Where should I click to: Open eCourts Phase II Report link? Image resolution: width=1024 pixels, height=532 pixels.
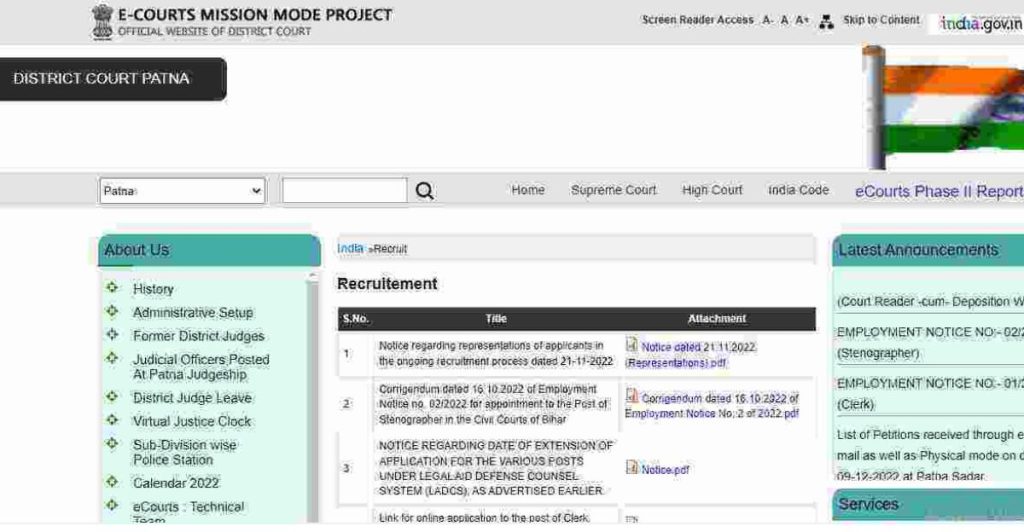point(938,191)
